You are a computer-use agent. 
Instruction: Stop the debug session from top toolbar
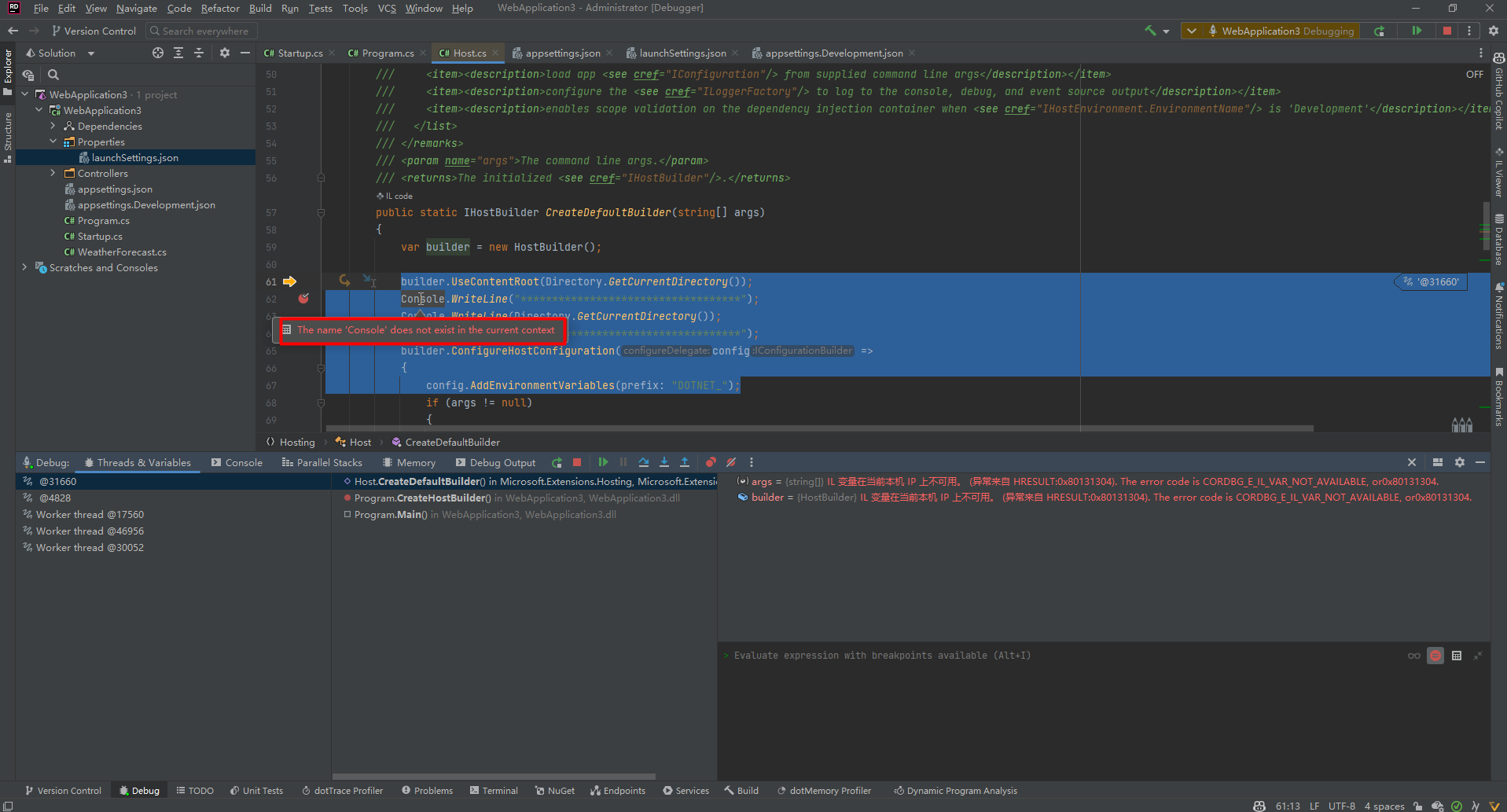coord(1446,31)
